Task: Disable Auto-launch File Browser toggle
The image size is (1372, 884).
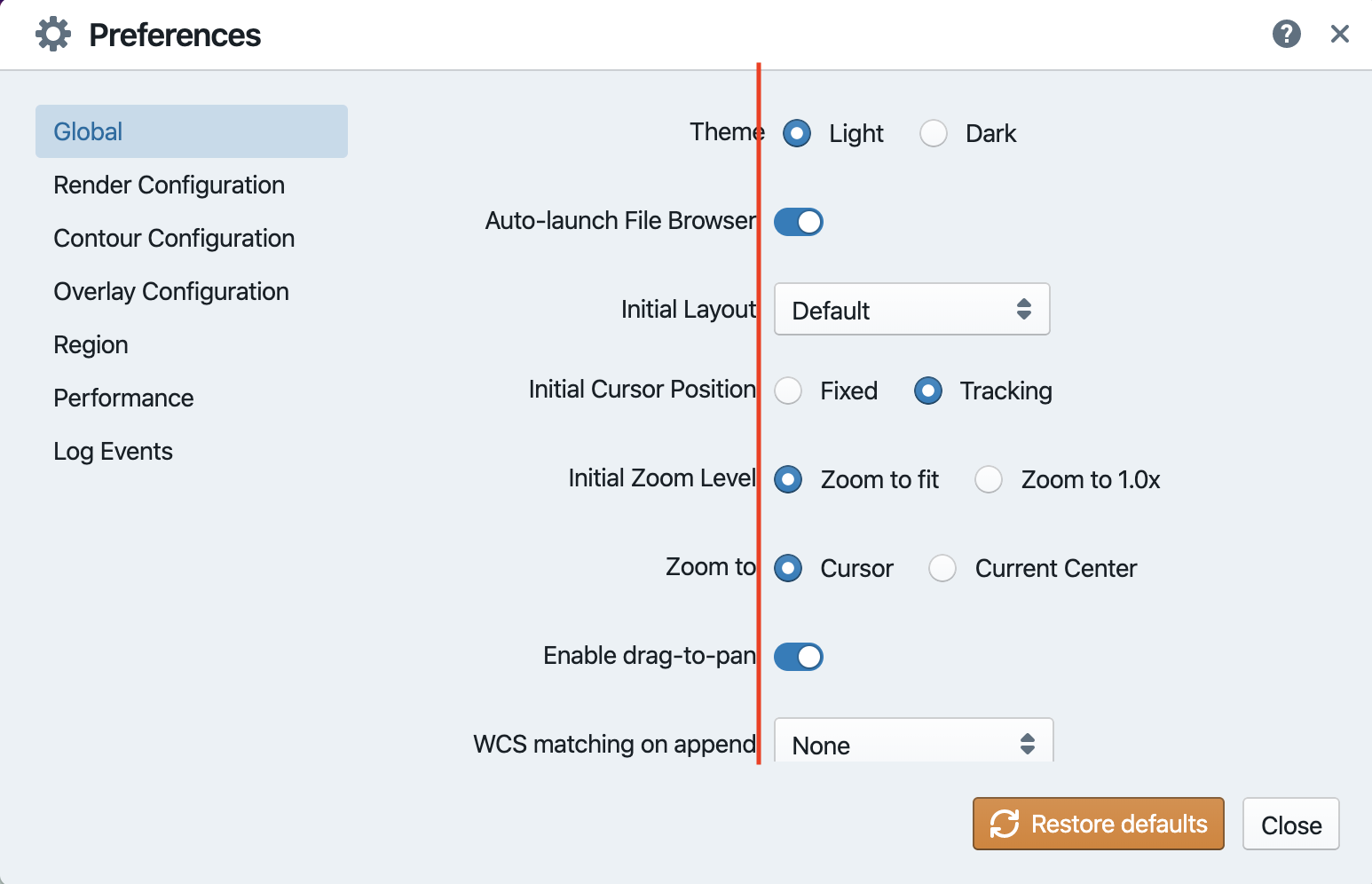Action: coord(798,221)
